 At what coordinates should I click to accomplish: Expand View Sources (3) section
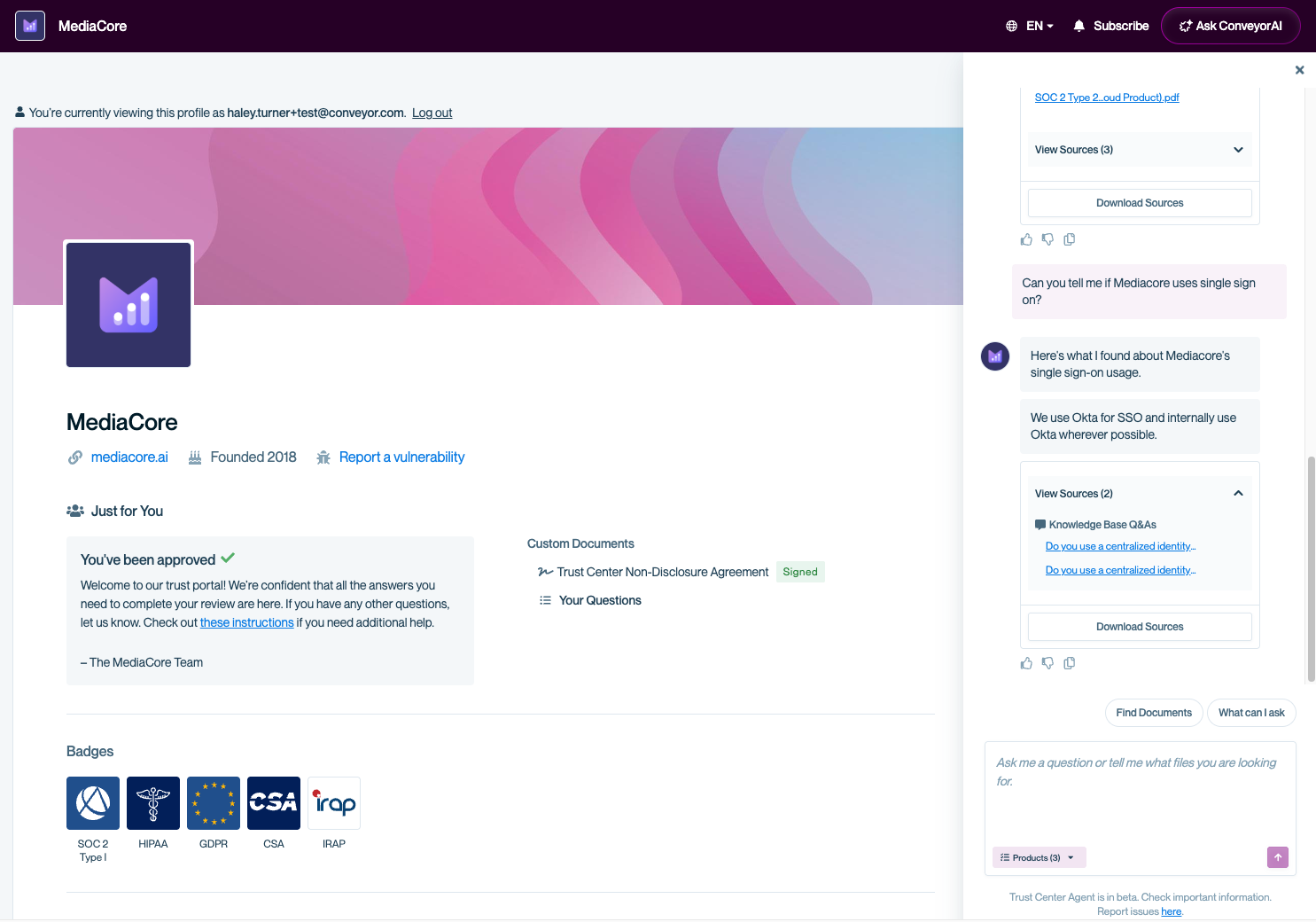coord(1140,150)
